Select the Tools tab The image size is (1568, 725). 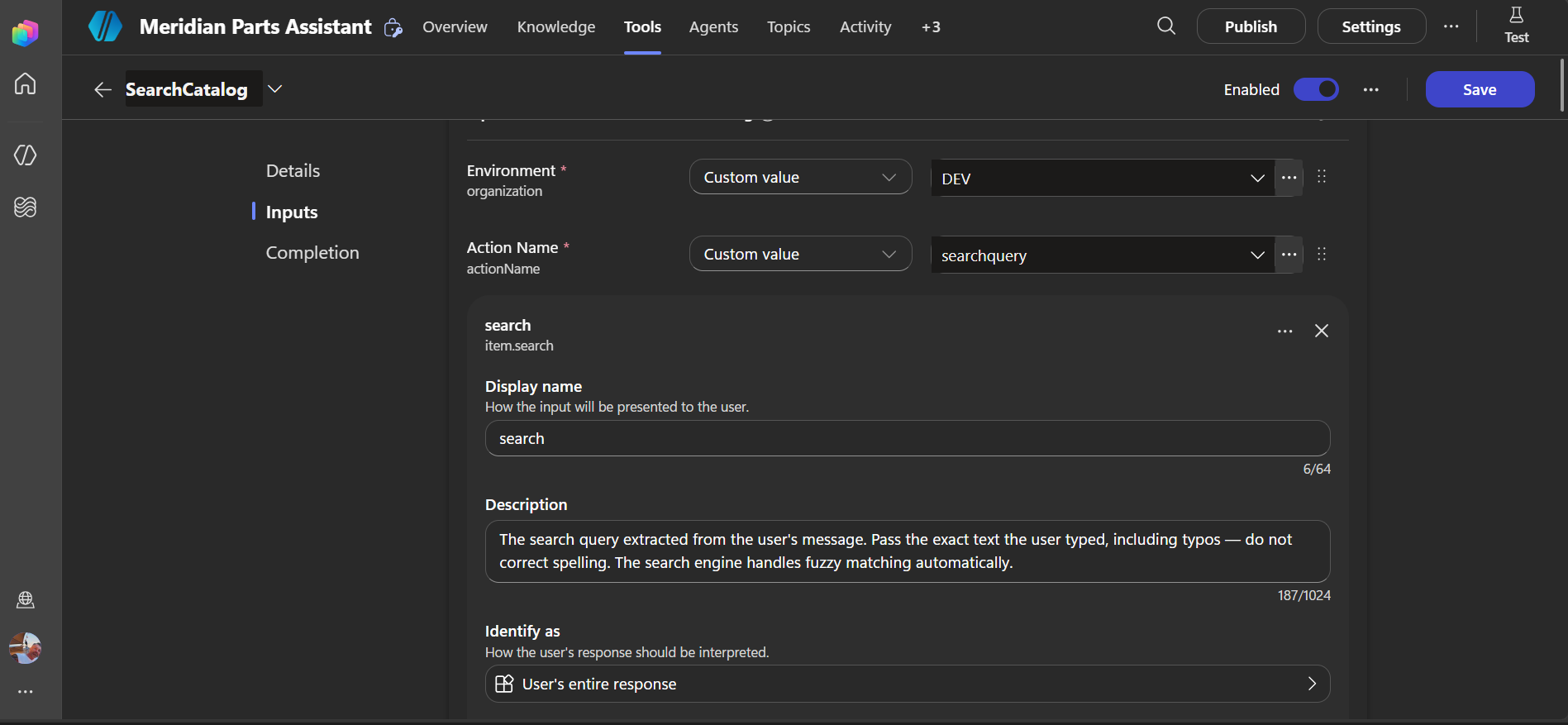(642, 27)
